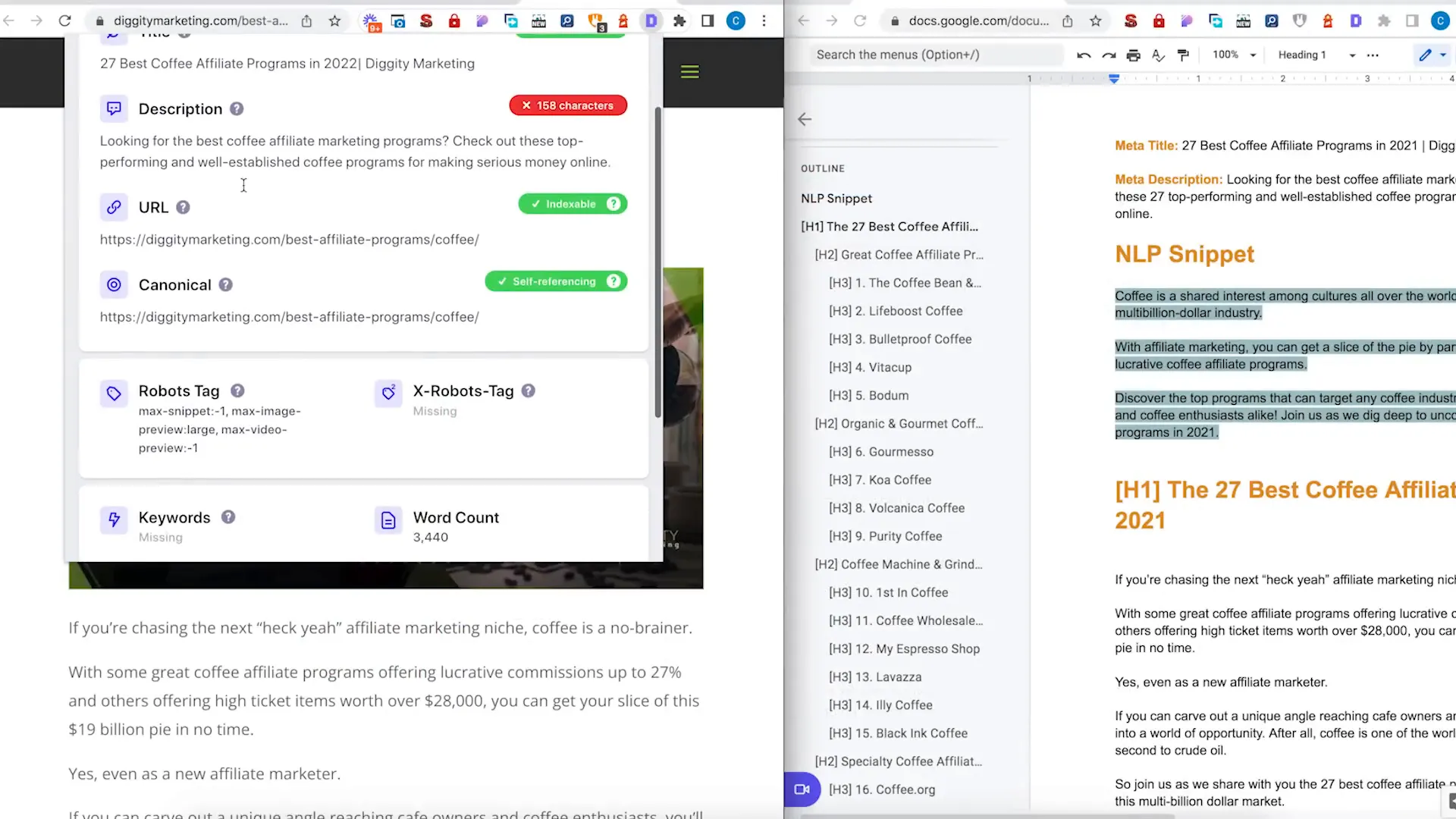
Task: Jump to [H2] Coffee Machine & Grind... in outline
Action: 898,564
